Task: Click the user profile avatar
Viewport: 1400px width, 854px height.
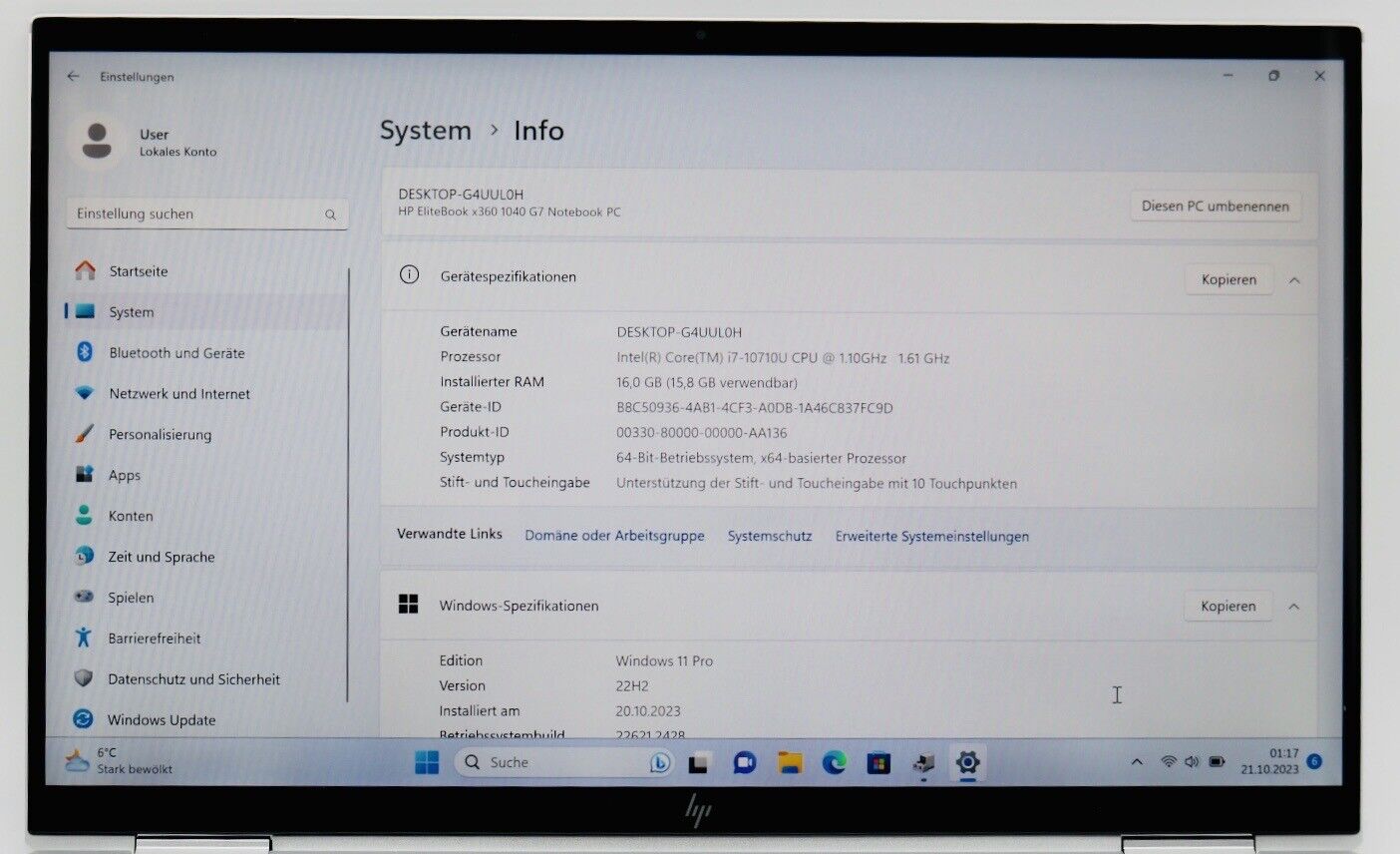Action: [x=97, y=142]
